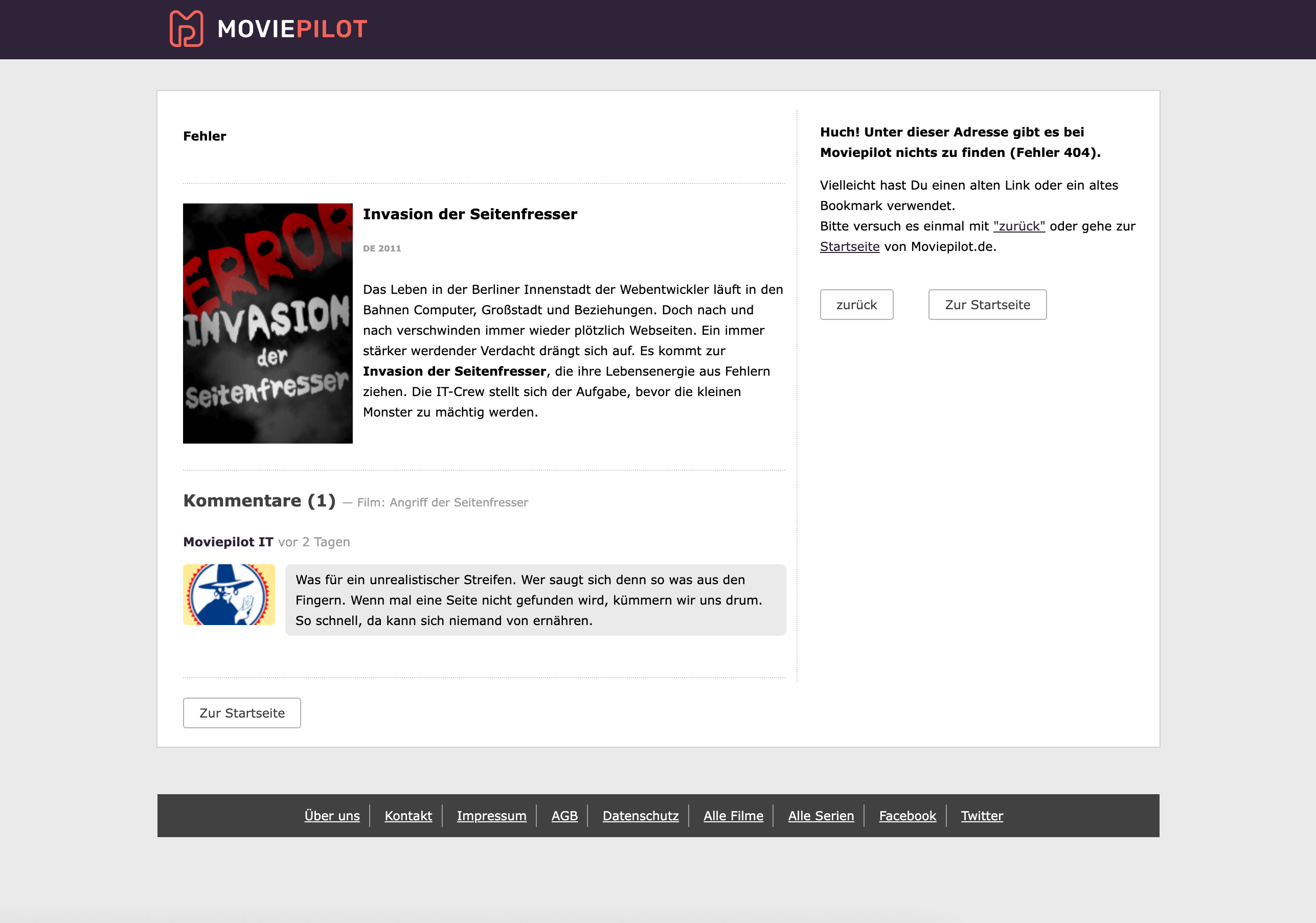
Task: Visit Facebook link in footer
Action: pyautogui.click(x=907, y=816)
